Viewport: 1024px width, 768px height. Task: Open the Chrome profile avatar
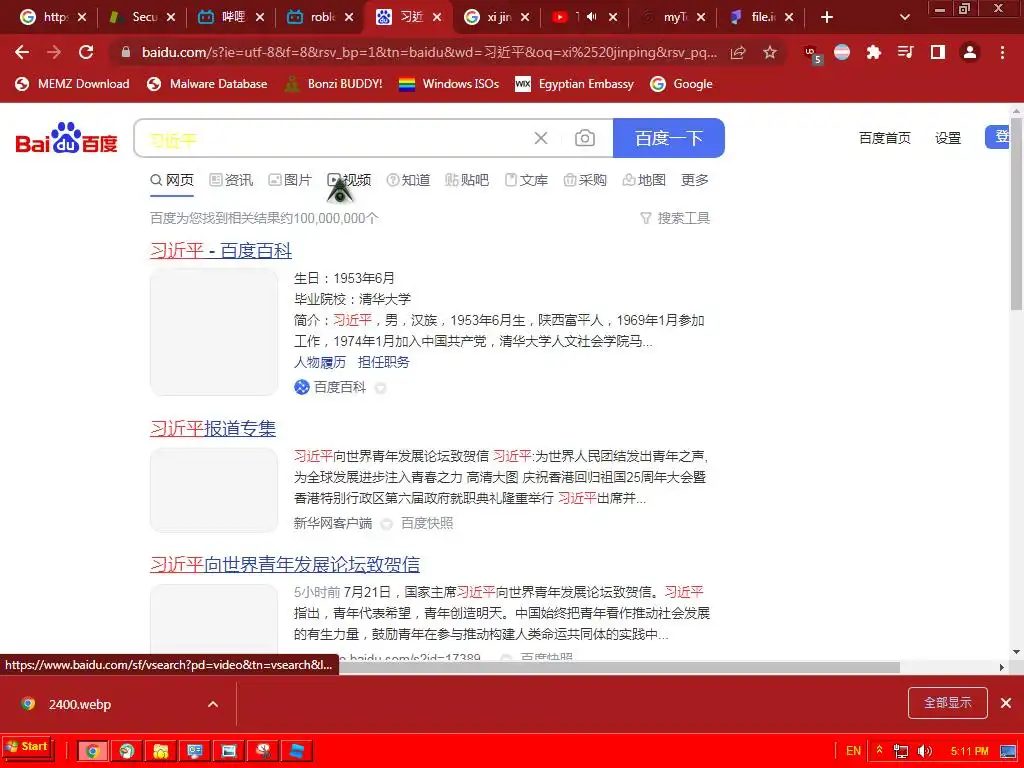(970, 52)
